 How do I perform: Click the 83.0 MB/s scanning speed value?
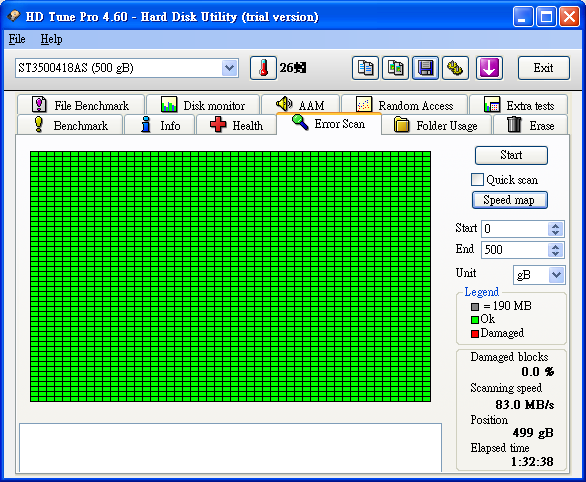tap(525, 405)
